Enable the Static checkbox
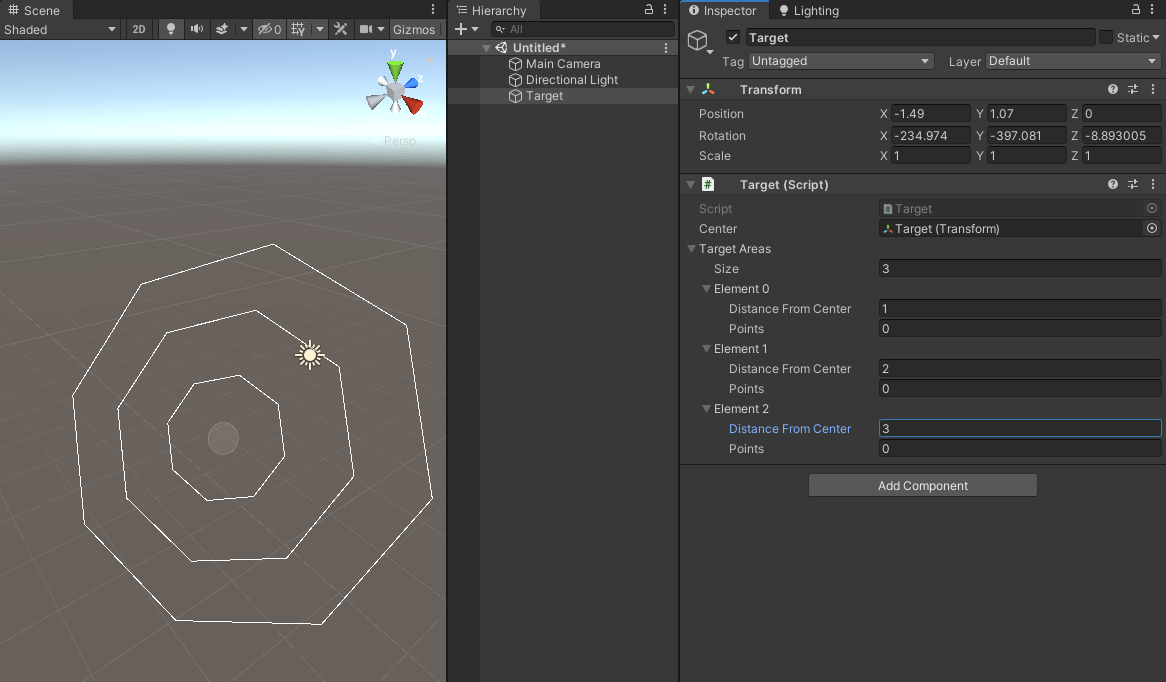This screenshot has height=682, width=1166. 1105,38
